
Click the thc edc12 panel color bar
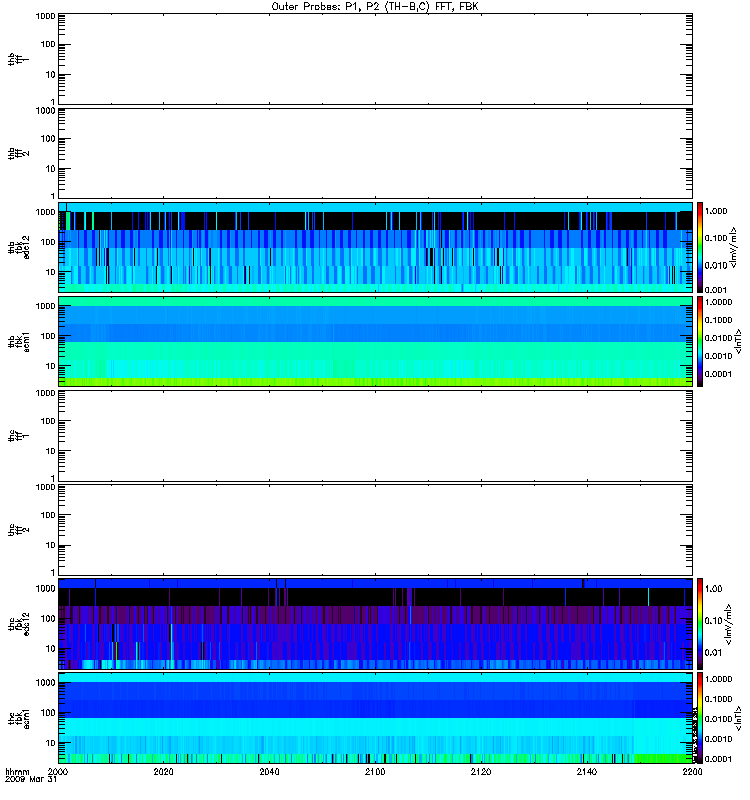coord(700,623)
